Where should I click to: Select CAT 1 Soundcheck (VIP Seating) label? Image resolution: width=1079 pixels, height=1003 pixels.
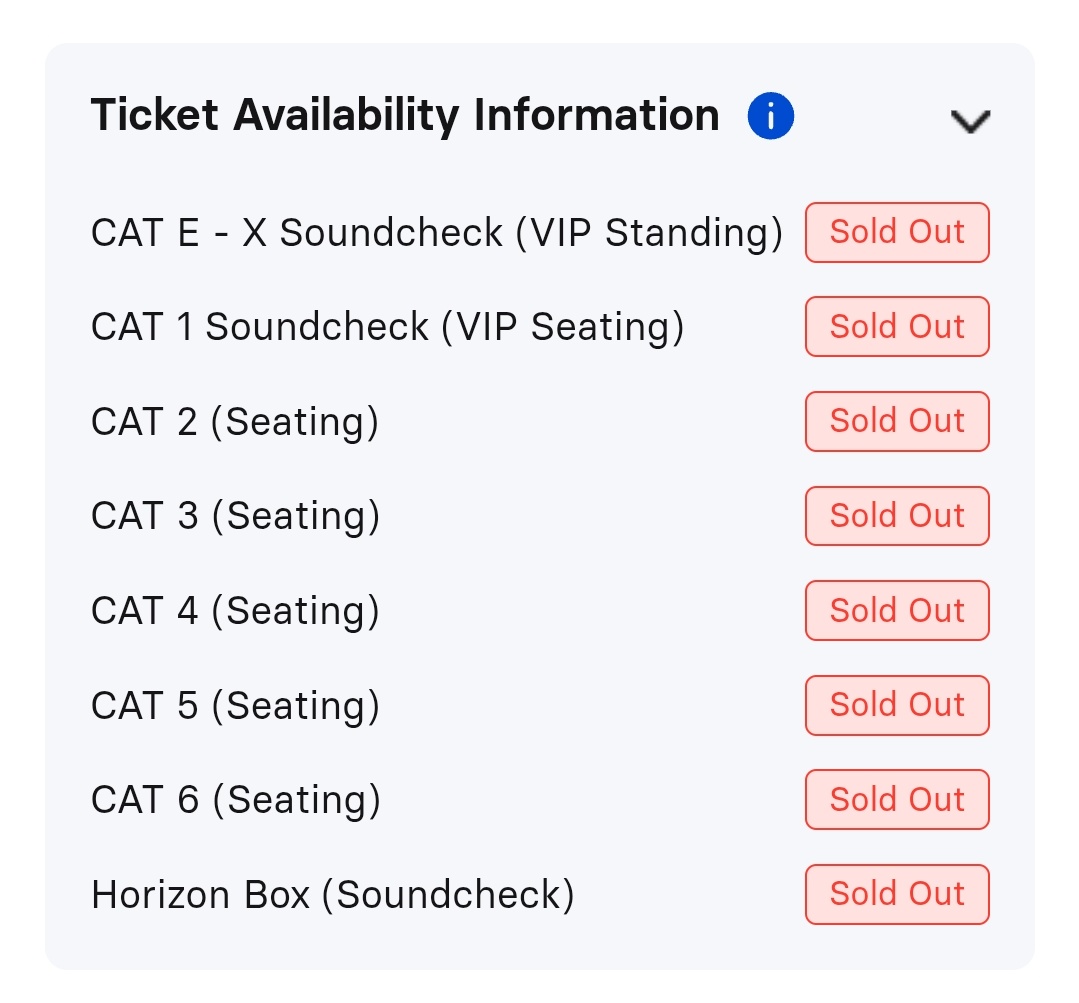387,327
